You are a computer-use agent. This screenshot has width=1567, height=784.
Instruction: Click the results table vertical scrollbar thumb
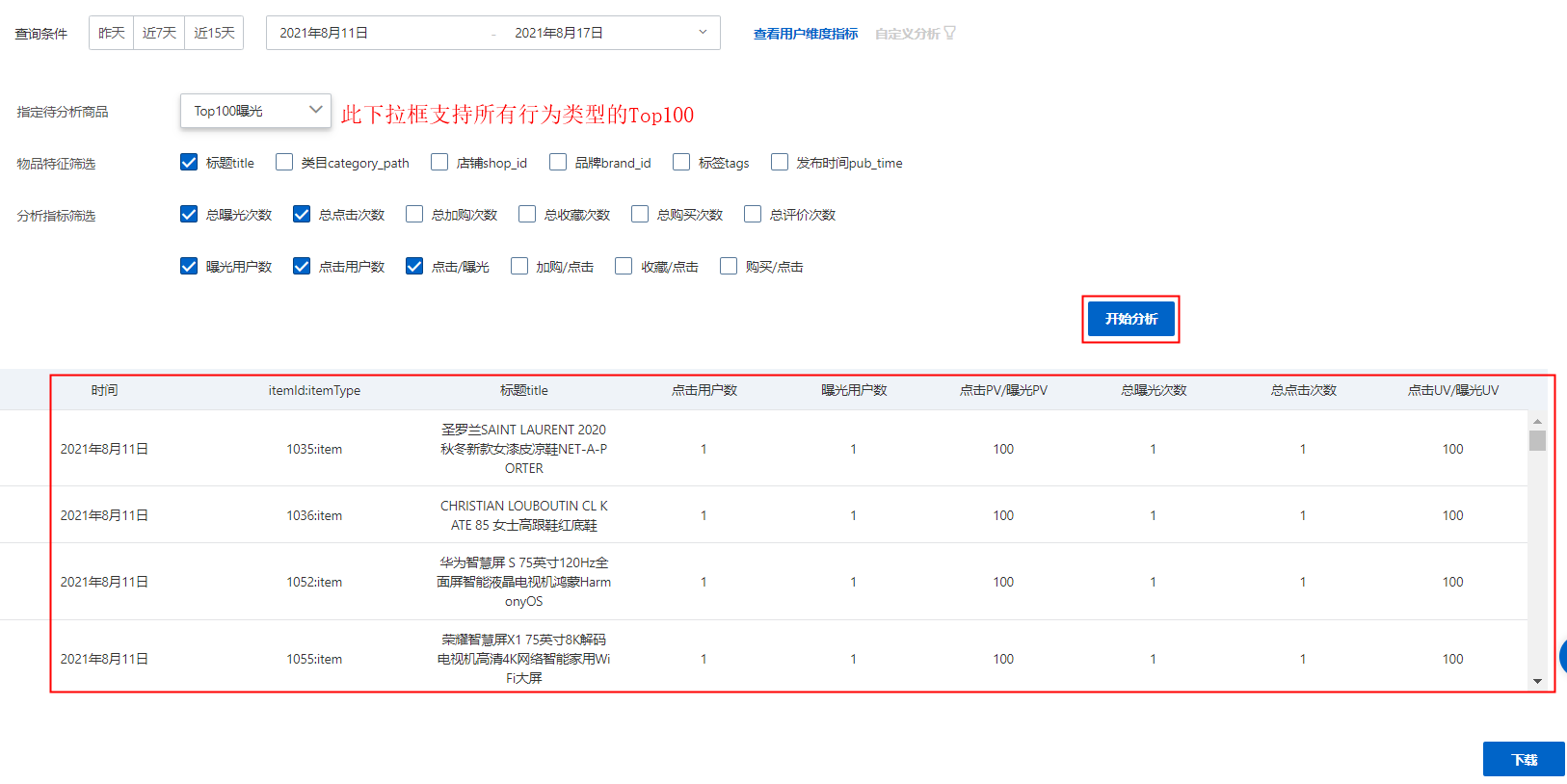click(1537, 440)
